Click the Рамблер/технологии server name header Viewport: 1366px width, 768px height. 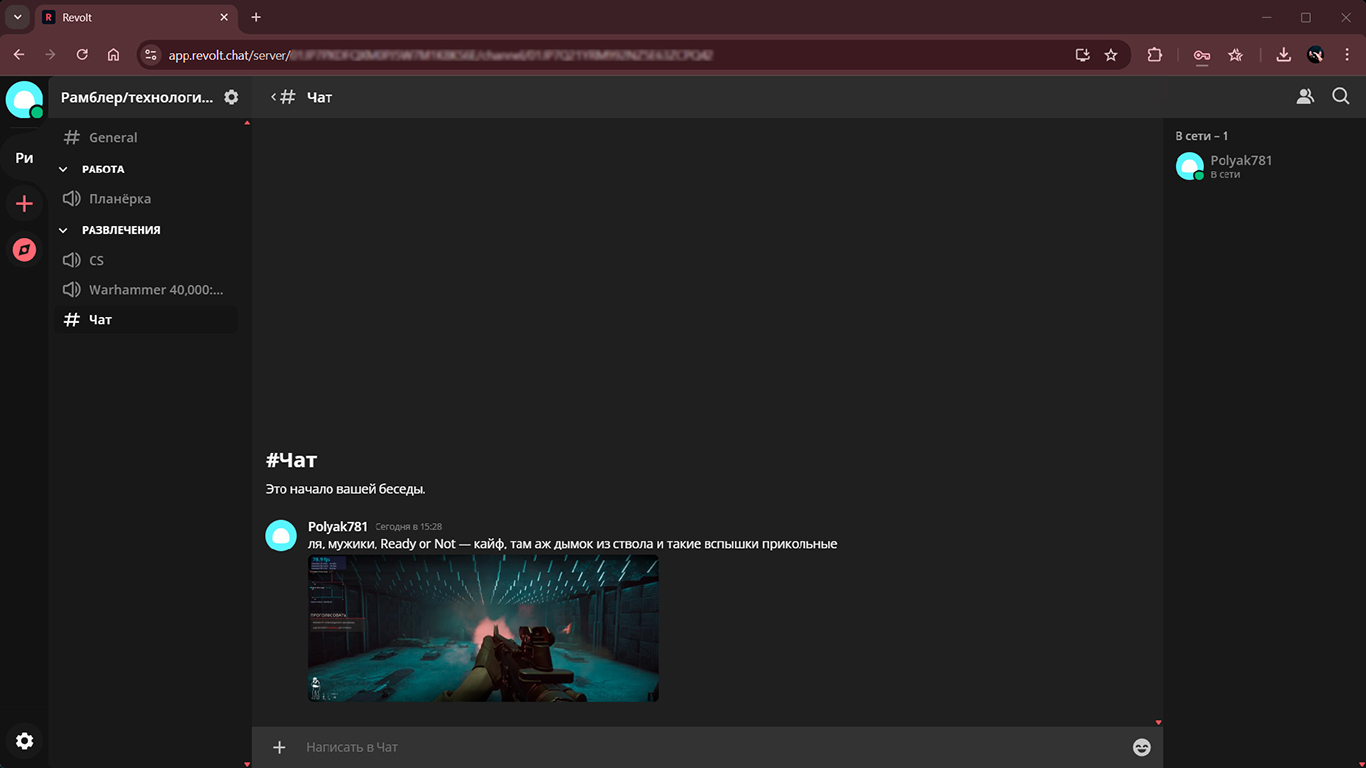tap(137, 97)
